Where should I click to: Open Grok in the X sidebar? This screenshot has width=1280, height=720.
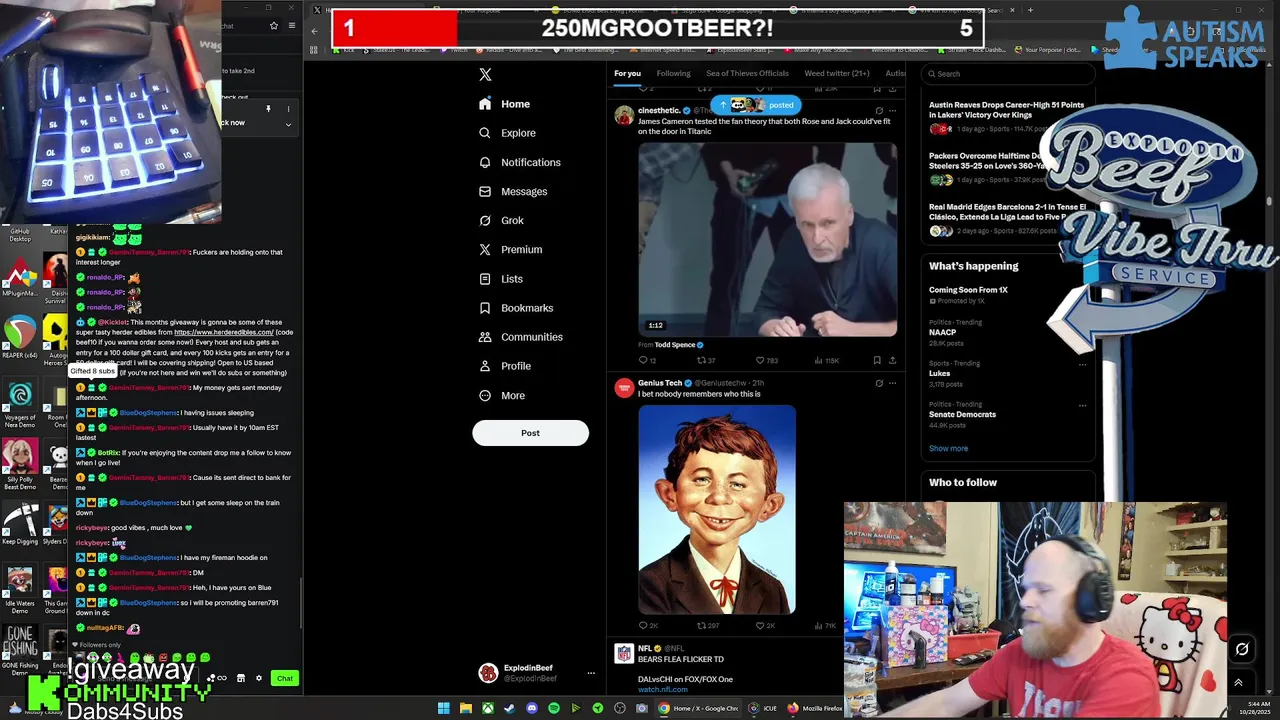pyautogui.click(x=501, y=220)
